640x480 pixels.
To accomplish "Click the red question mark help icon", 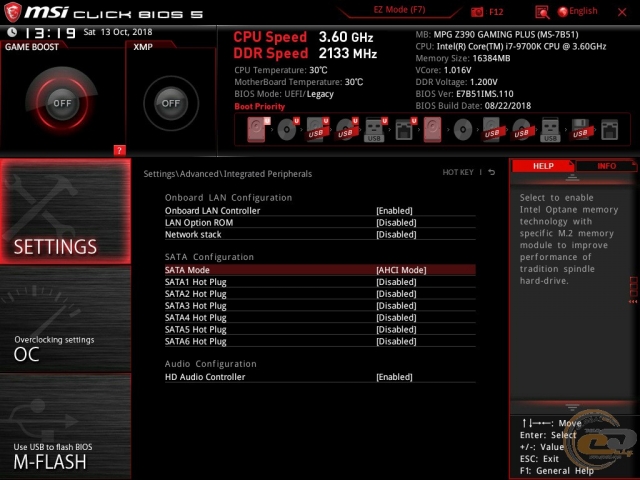I will click(119, 150).
